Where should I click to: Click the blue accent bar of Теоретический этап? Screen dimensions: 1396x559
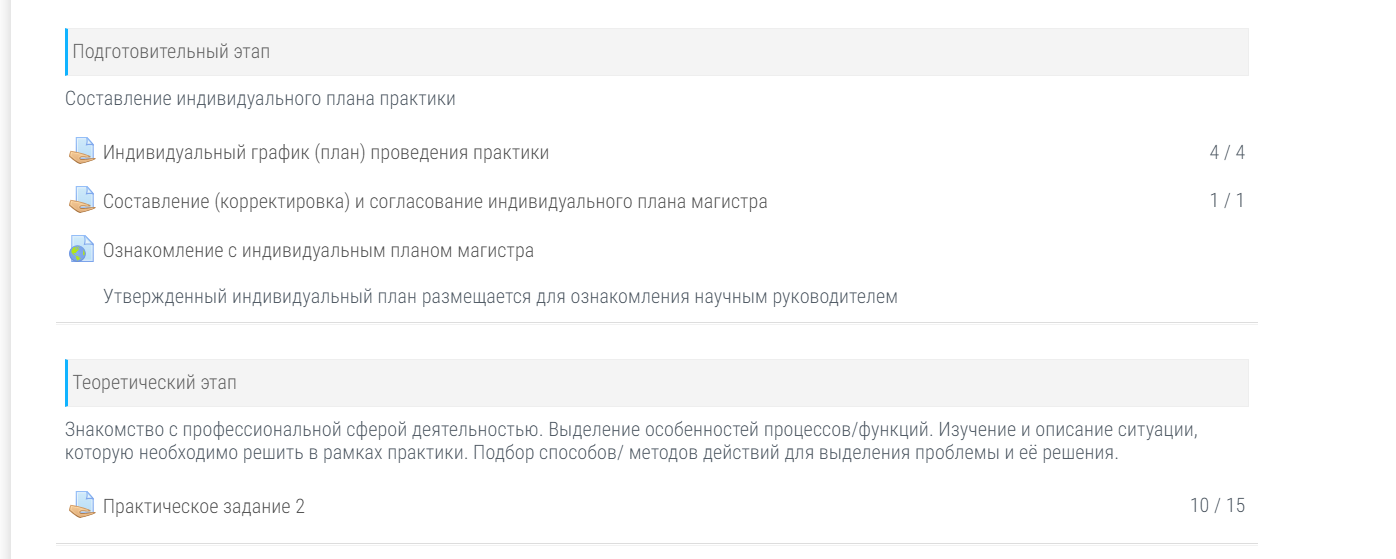coord(66,383)
